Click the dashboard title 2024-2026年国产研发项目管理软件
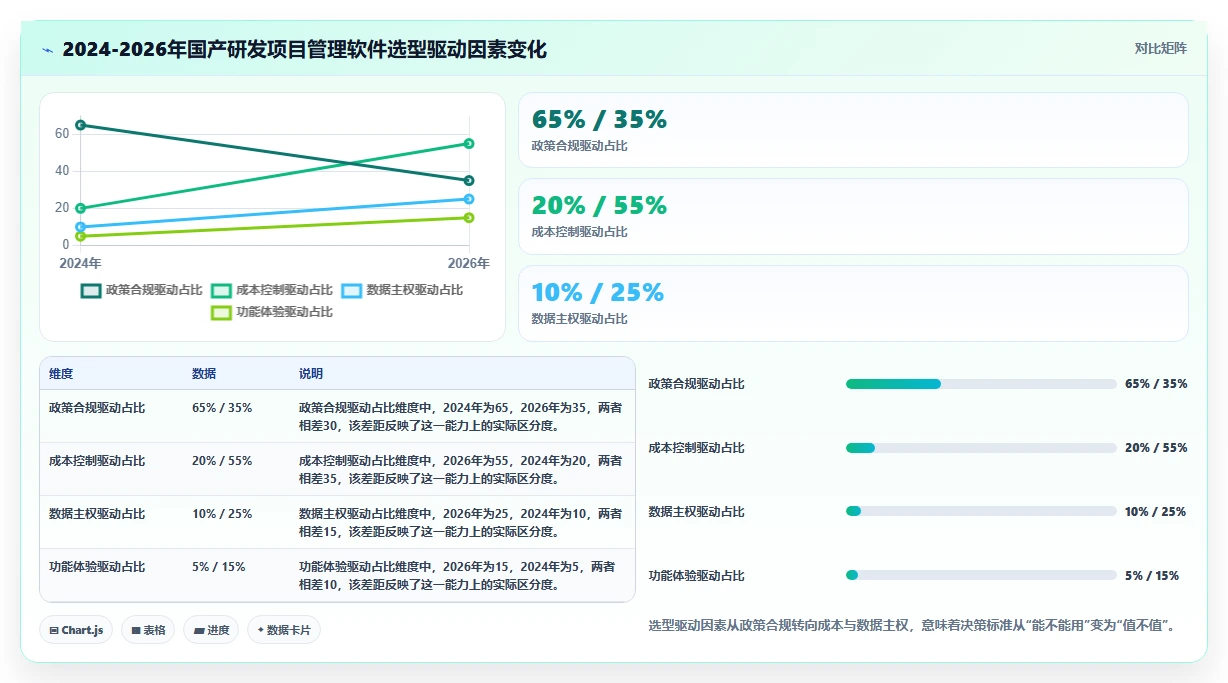Viewport: 1228px width, 683px height. coord(304,50)
